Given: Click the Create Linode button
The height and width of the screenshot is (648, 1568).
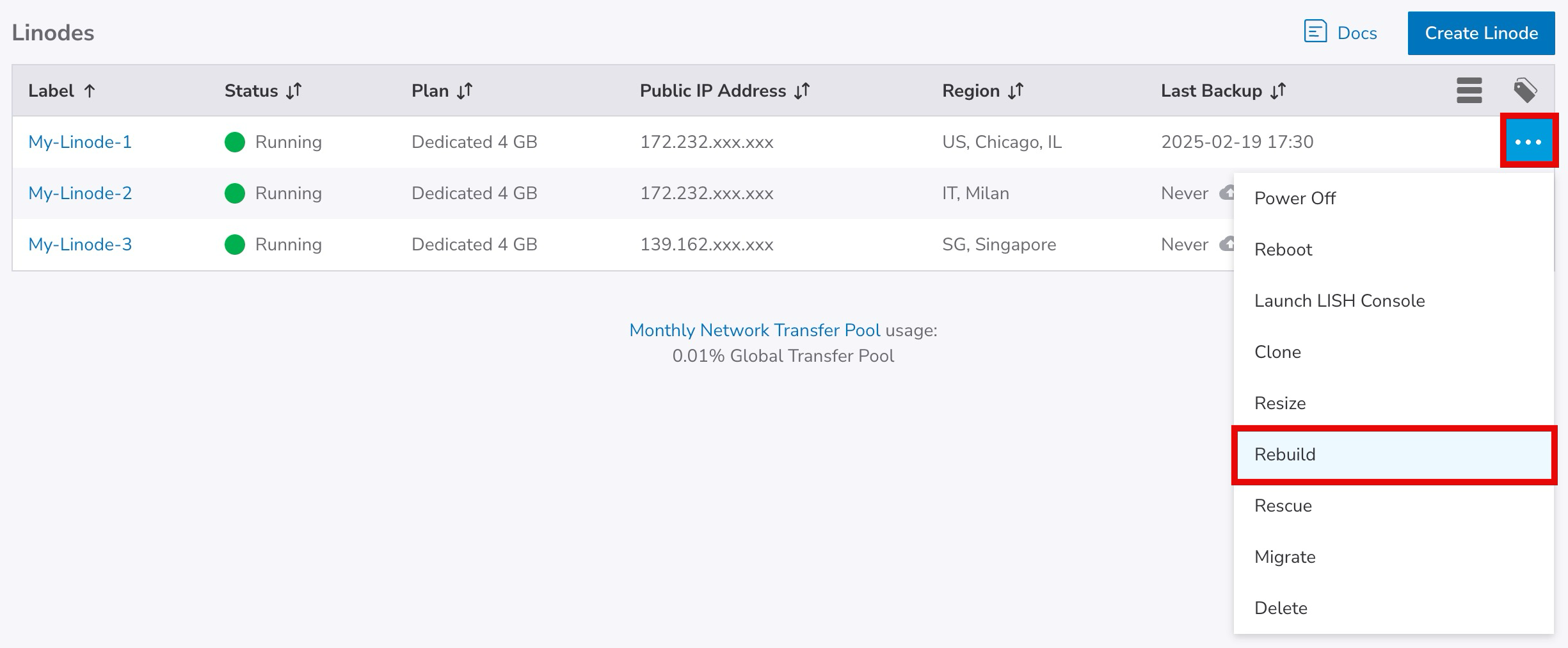Looking at the screenshot, I should click(1481, 33).
